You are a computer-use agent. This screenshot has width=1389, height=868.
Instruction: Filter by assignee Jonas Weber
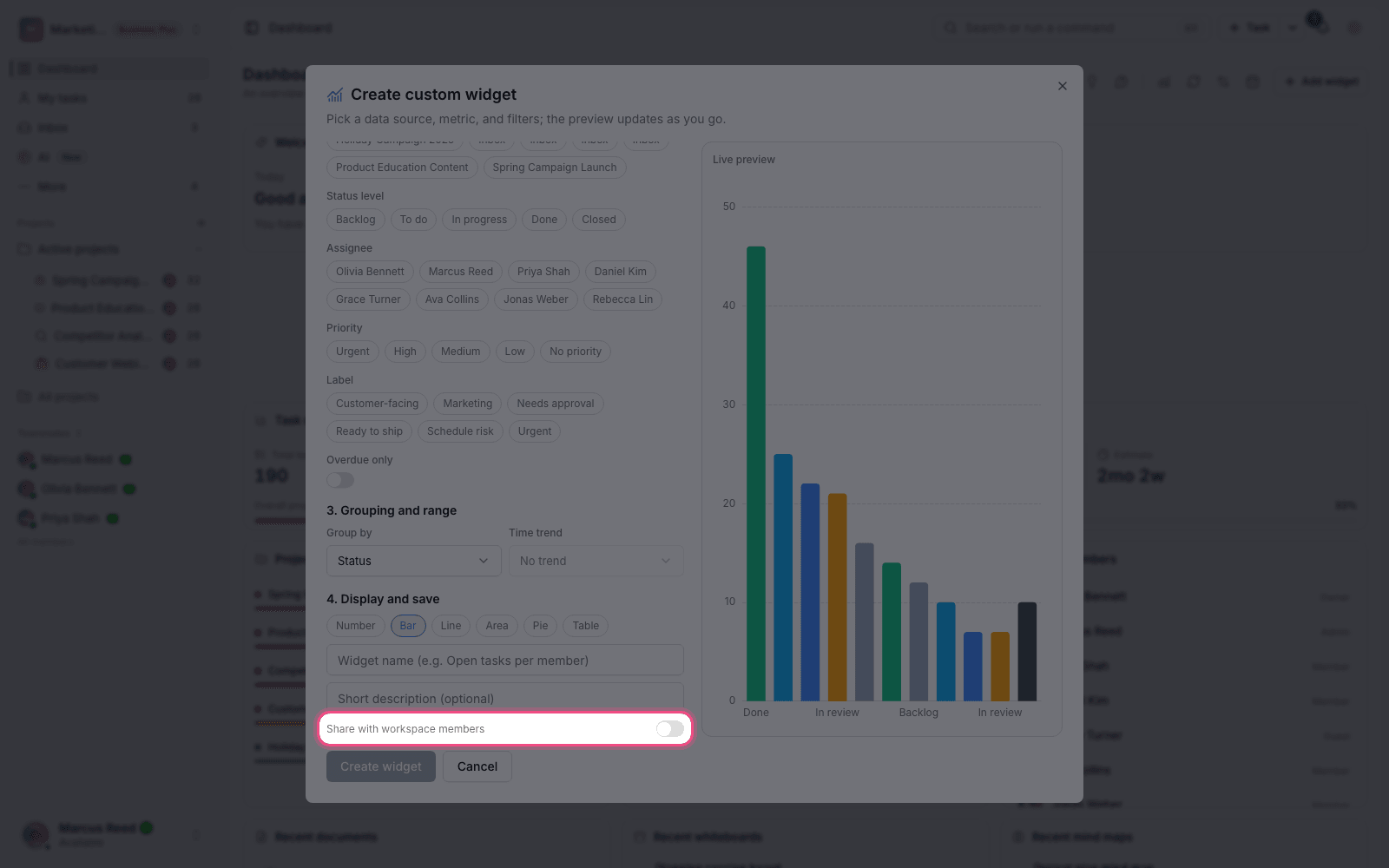click(x=536, y=299)
